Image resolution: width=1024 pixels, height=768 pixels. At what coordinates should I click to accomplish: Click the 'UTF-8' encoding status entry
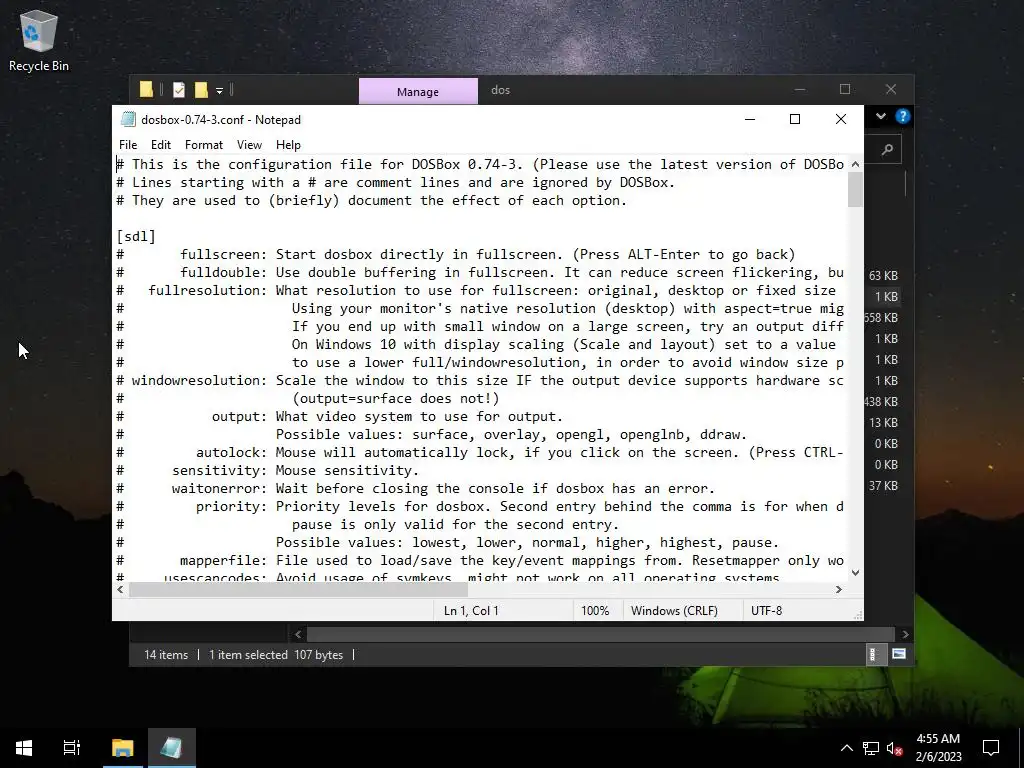click(x=767, y=611)
